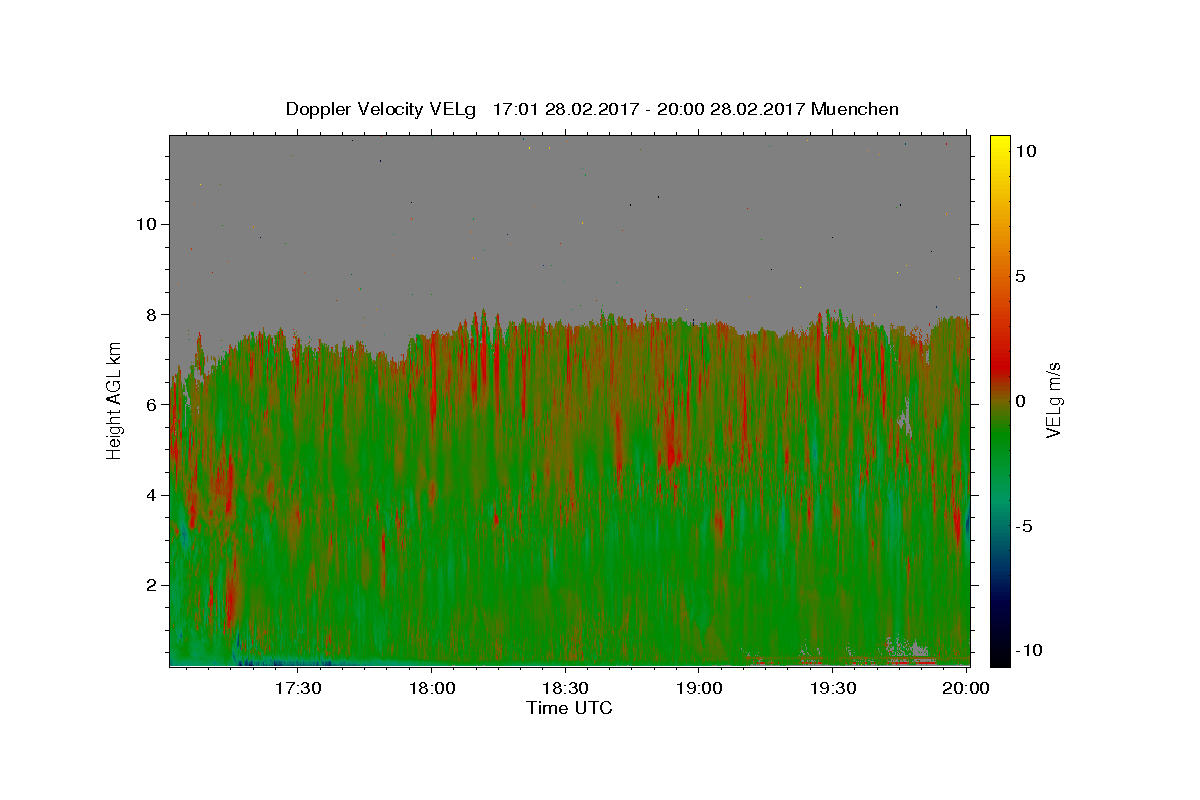This screenshot has height=800, width=1200.
Task: Click the 6 km height tick label
Action: coord(149,404)
